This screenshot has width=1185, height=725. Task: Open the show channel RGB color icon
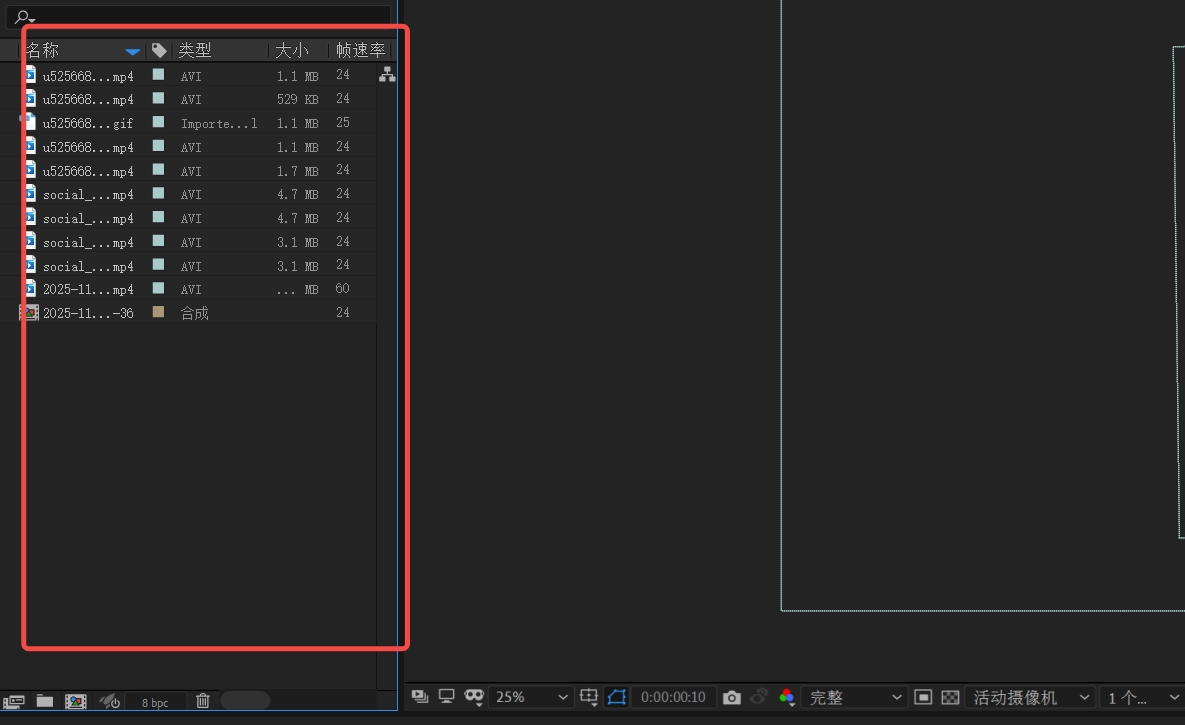click(787, 697)
